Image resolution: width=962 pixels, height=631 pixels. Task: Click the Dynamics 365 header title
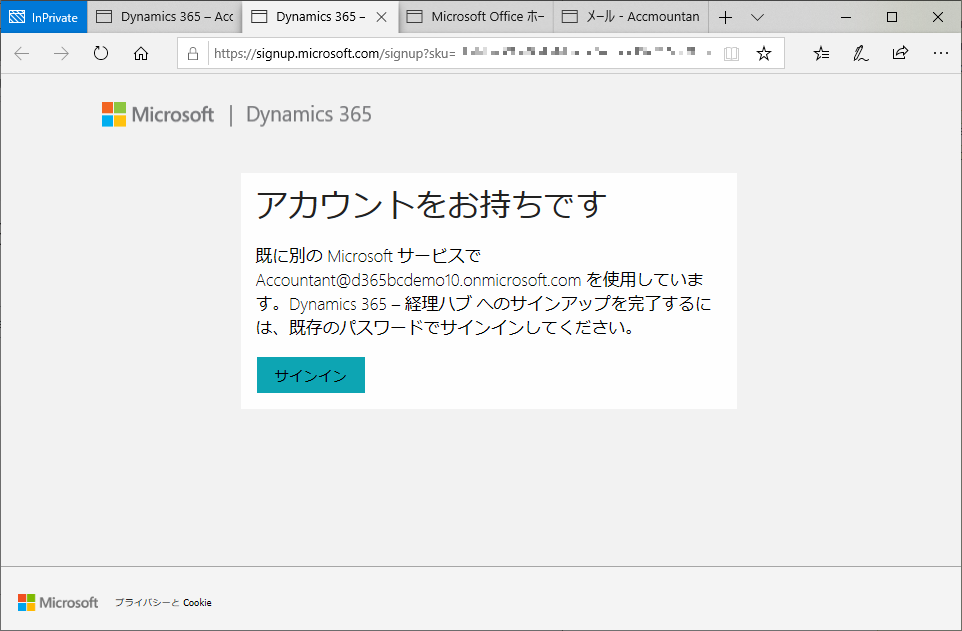point(309,114)
